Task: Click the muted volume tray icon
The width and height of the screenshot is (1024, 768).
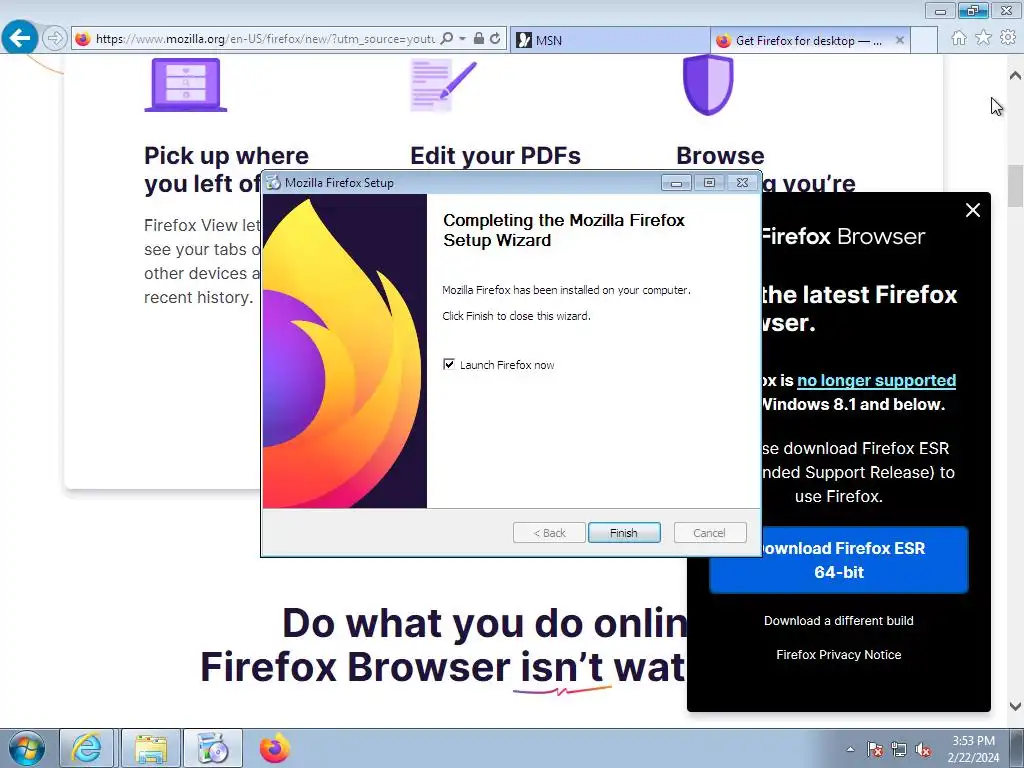Action: (923, 749)
